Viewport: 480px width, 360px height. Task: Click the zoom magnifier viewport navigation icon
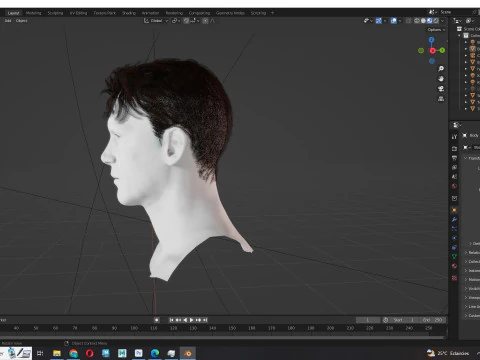pyautogui.click(x=441, y=69)
